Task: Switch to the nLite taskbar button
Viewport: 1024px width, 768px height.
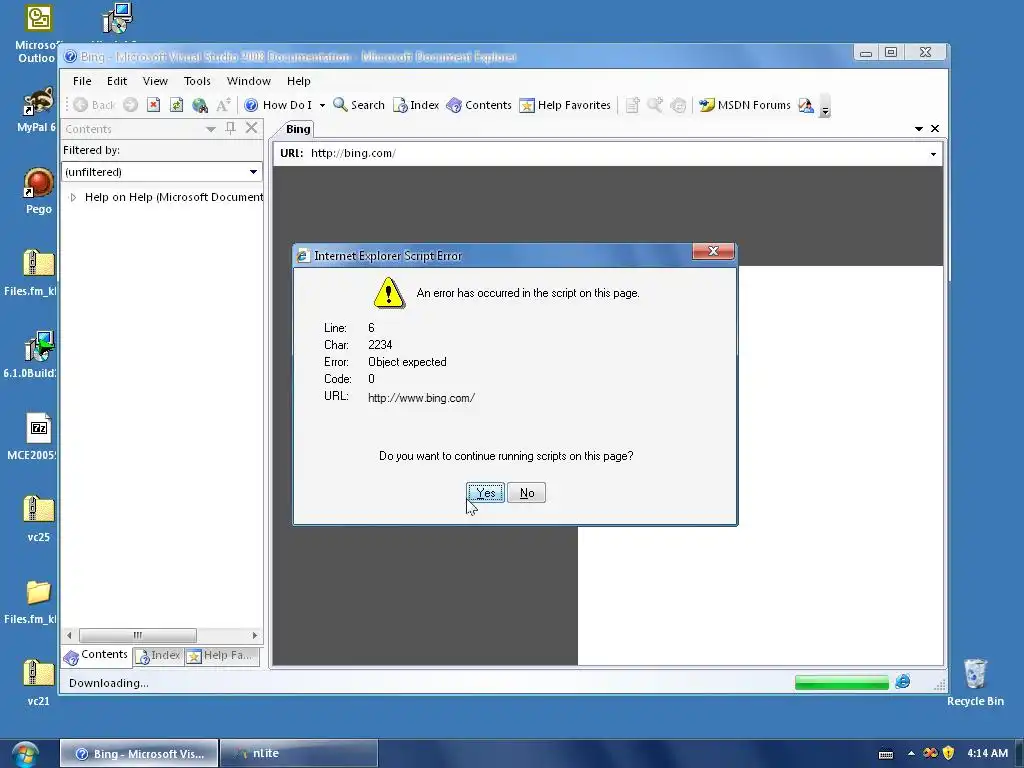Action: coord(299,754)
